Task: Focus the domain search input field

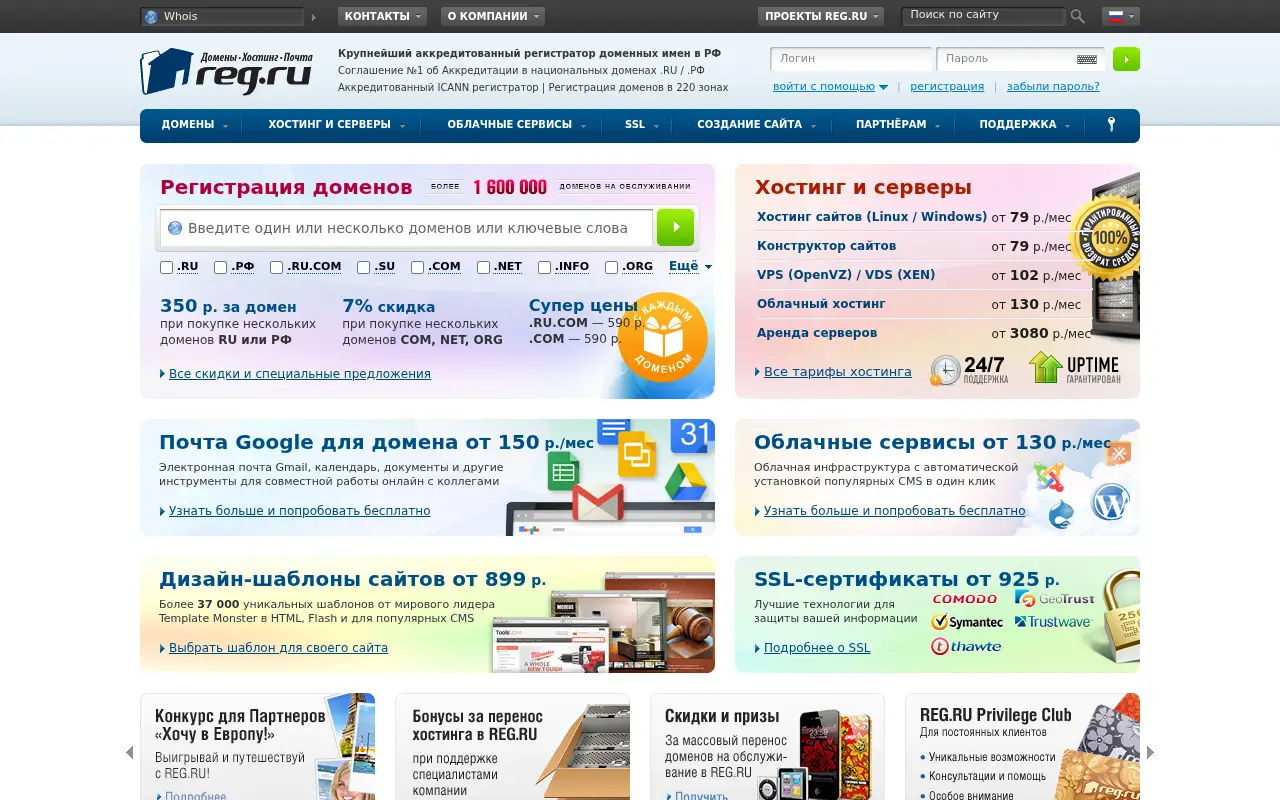Action: point(407,228)
